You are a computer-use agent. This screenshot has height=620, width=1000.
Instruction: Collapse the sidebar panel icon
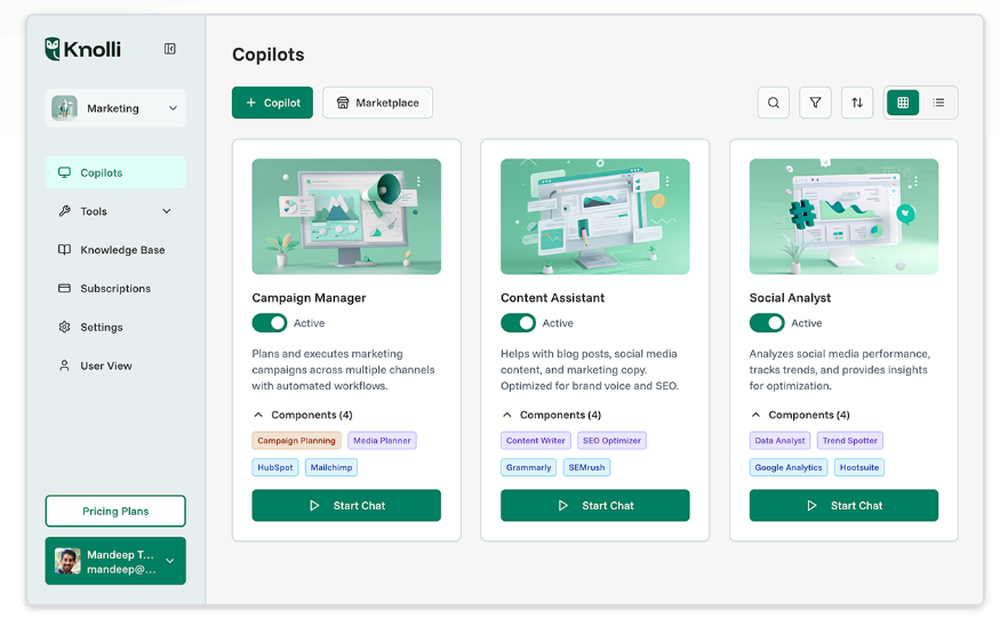[x=170, y=49]
